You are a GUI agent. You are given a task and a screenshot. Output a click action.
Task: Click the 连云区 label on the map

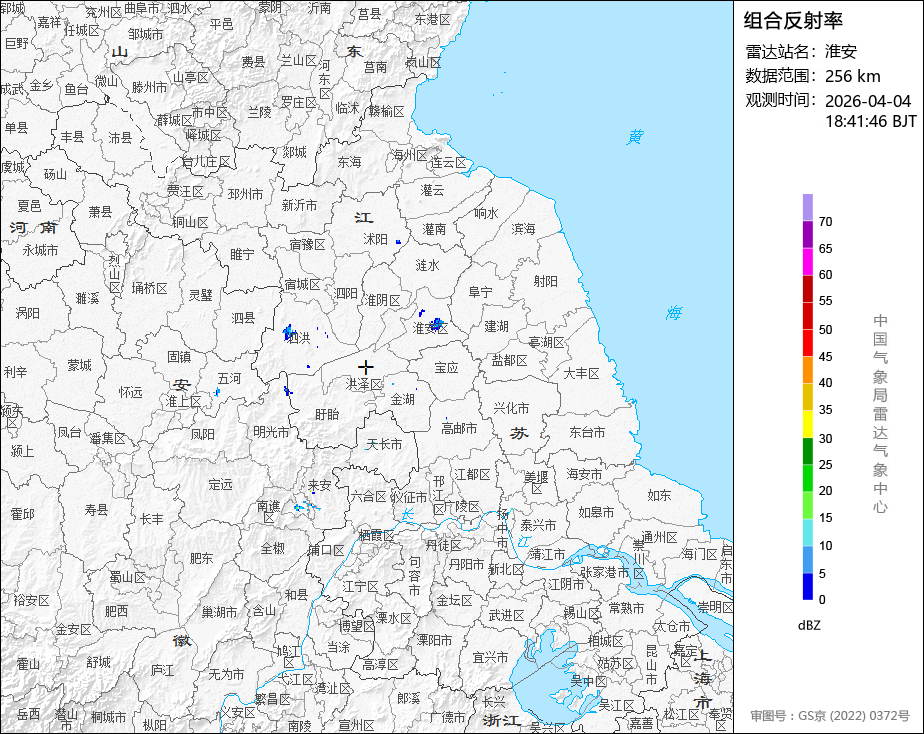448,162
